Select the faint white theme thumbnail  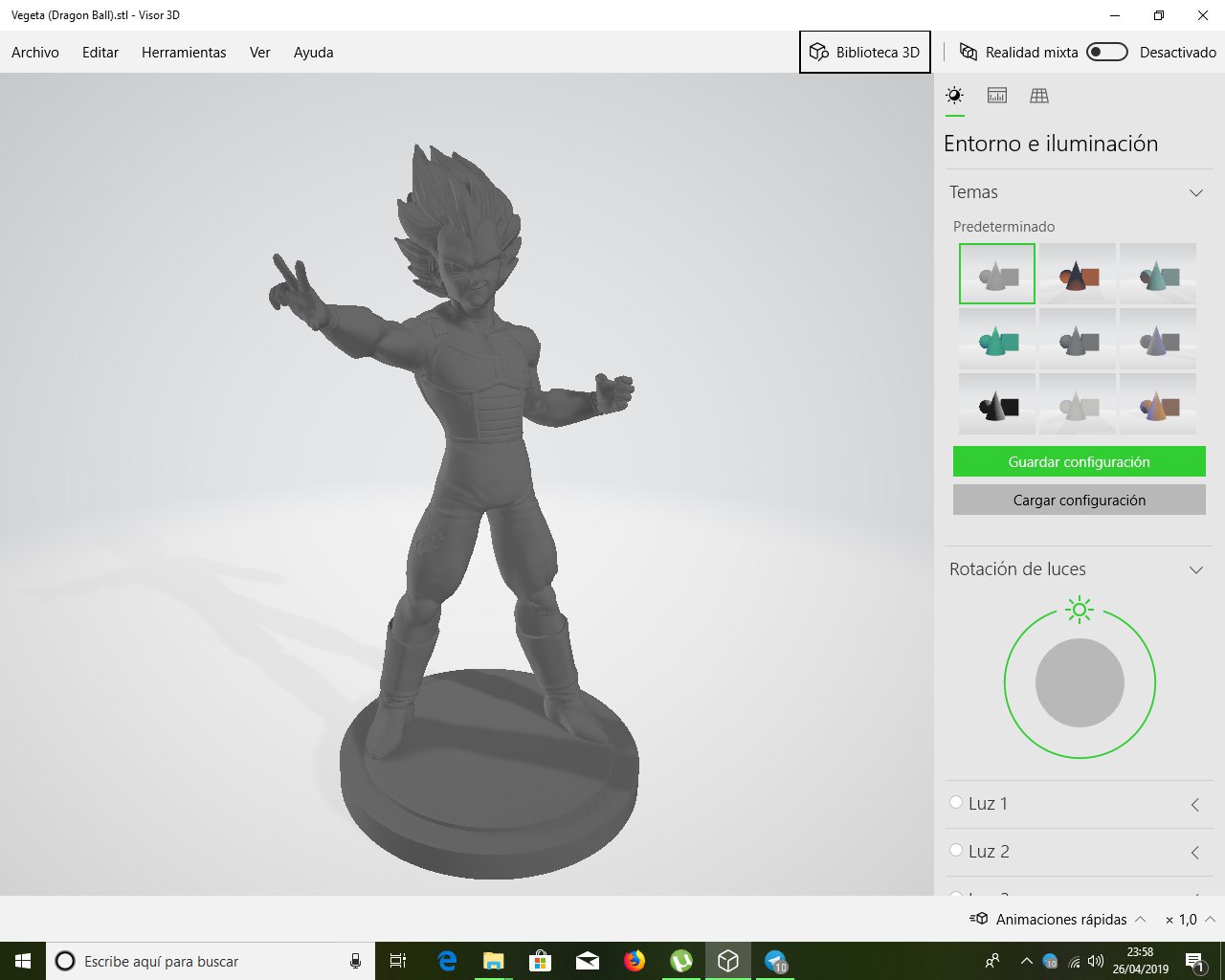click(x=1078, y=404)
